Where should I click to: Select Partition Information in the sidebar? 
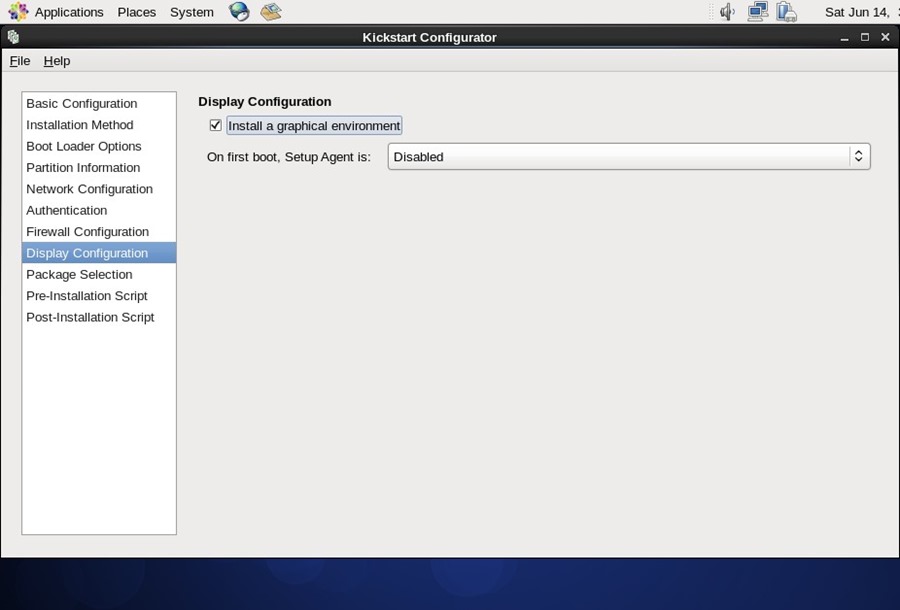[82, 167]
